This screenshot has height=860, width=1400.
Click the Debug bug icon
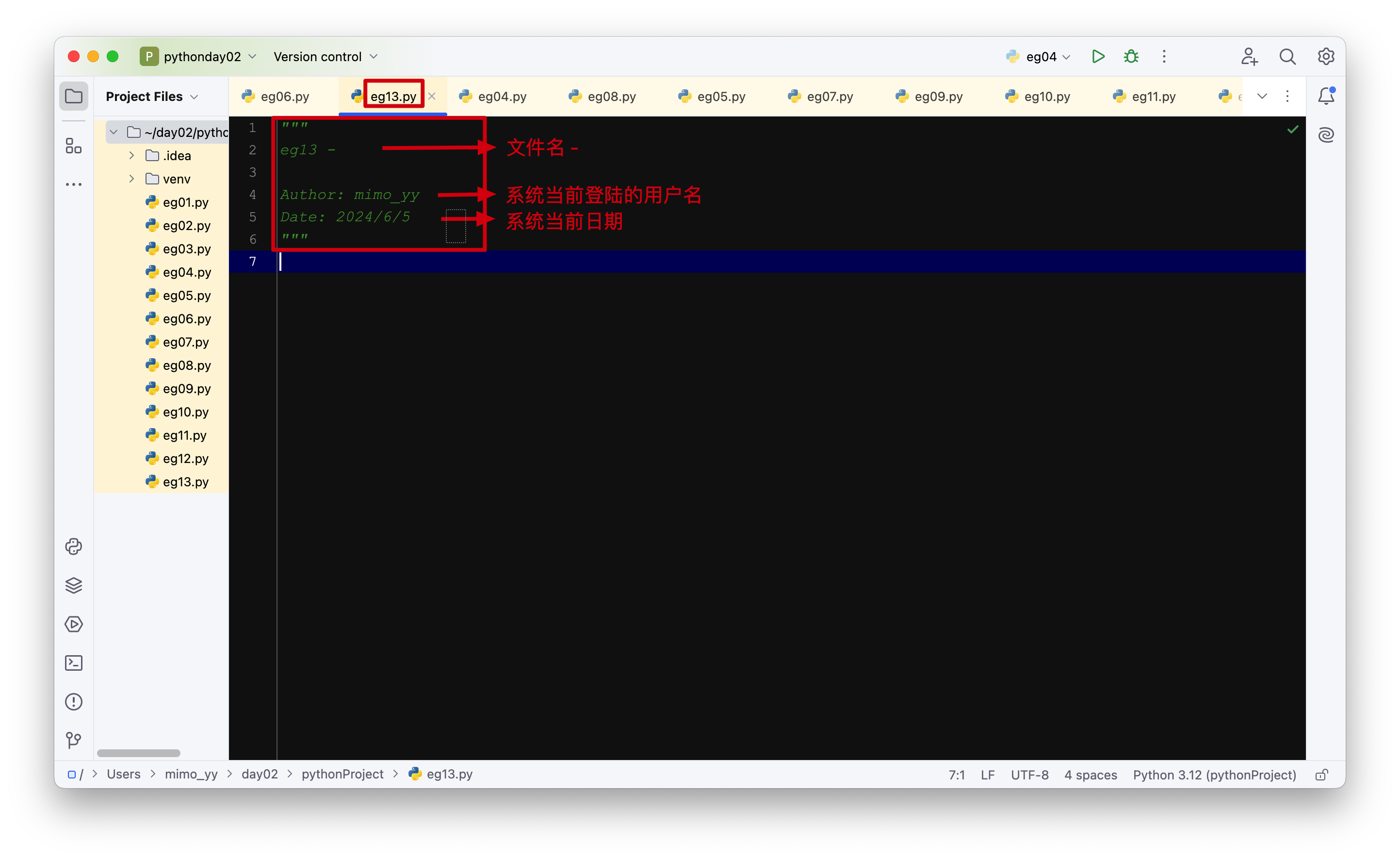pyautogui.click(x=1131, y=56)
